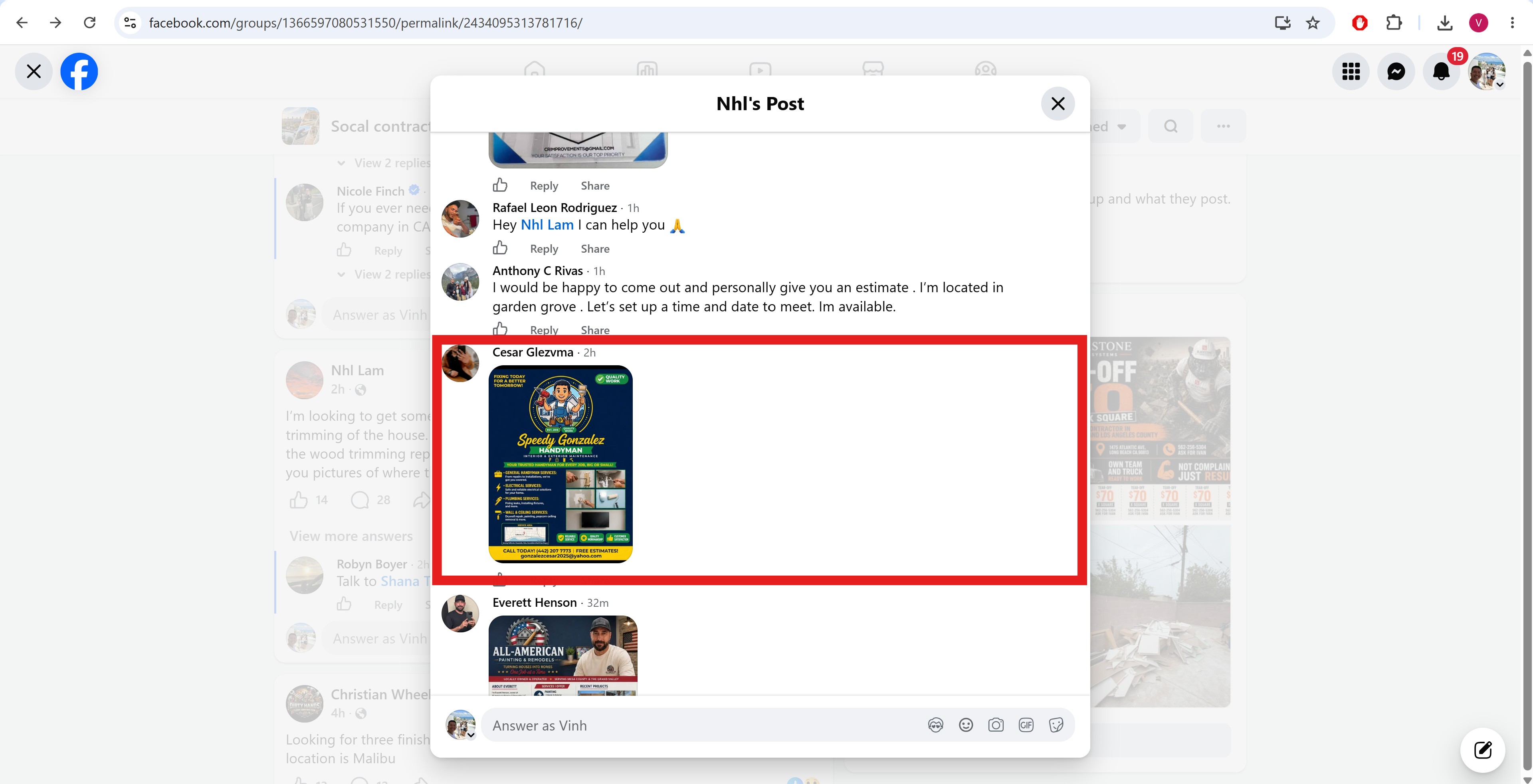This screenshot has height=784, width=1533.
Task: Open the Chrome profile V avatar
Action: tap(1479, 23)
